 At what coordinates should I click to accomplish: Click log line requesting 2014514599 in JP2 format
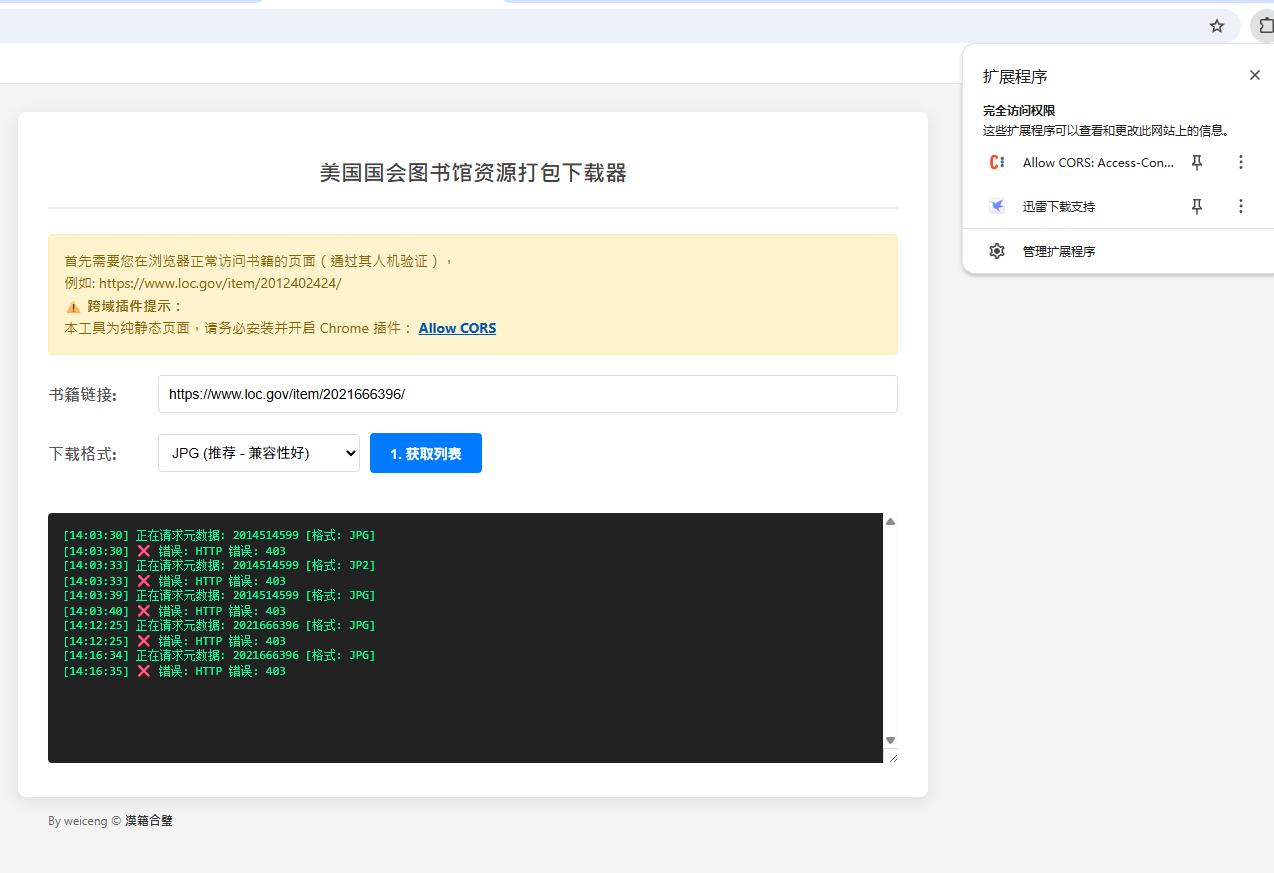(219, 566)
